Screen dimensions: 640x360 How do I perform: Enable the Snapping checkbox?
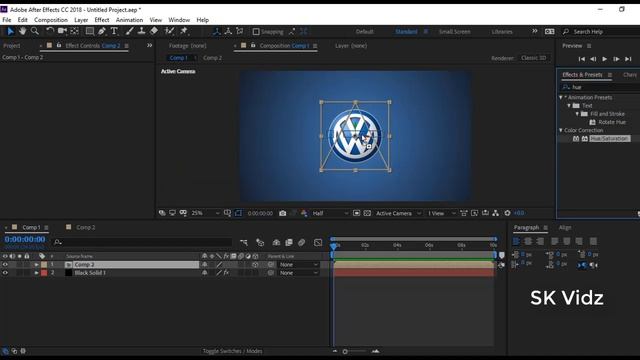(x=256, y=31)
